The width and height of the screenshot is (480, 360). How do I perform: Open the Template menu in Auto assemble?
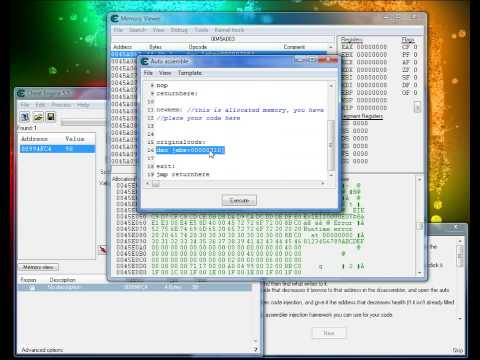click(x=189, y=73)
